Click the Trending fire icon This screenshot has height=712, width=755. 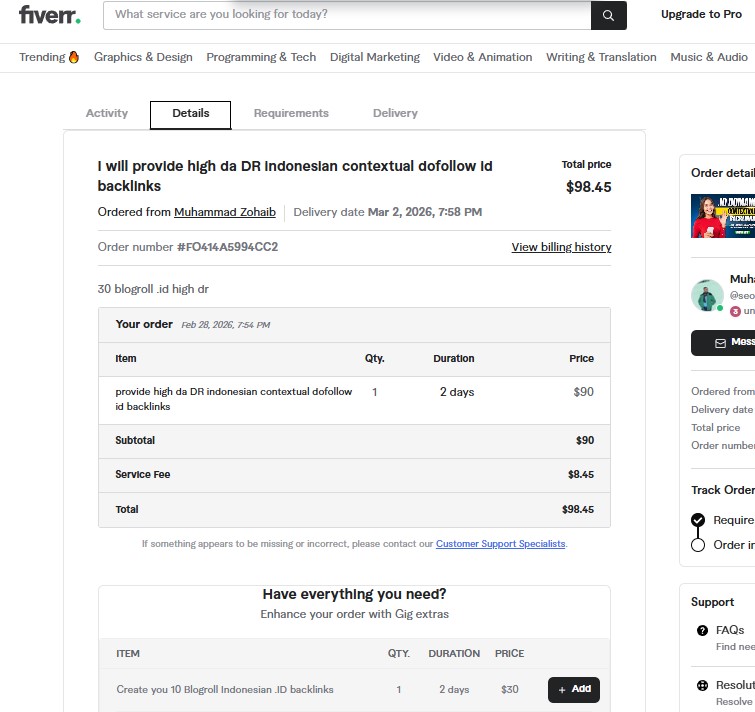tap(74, 57)
